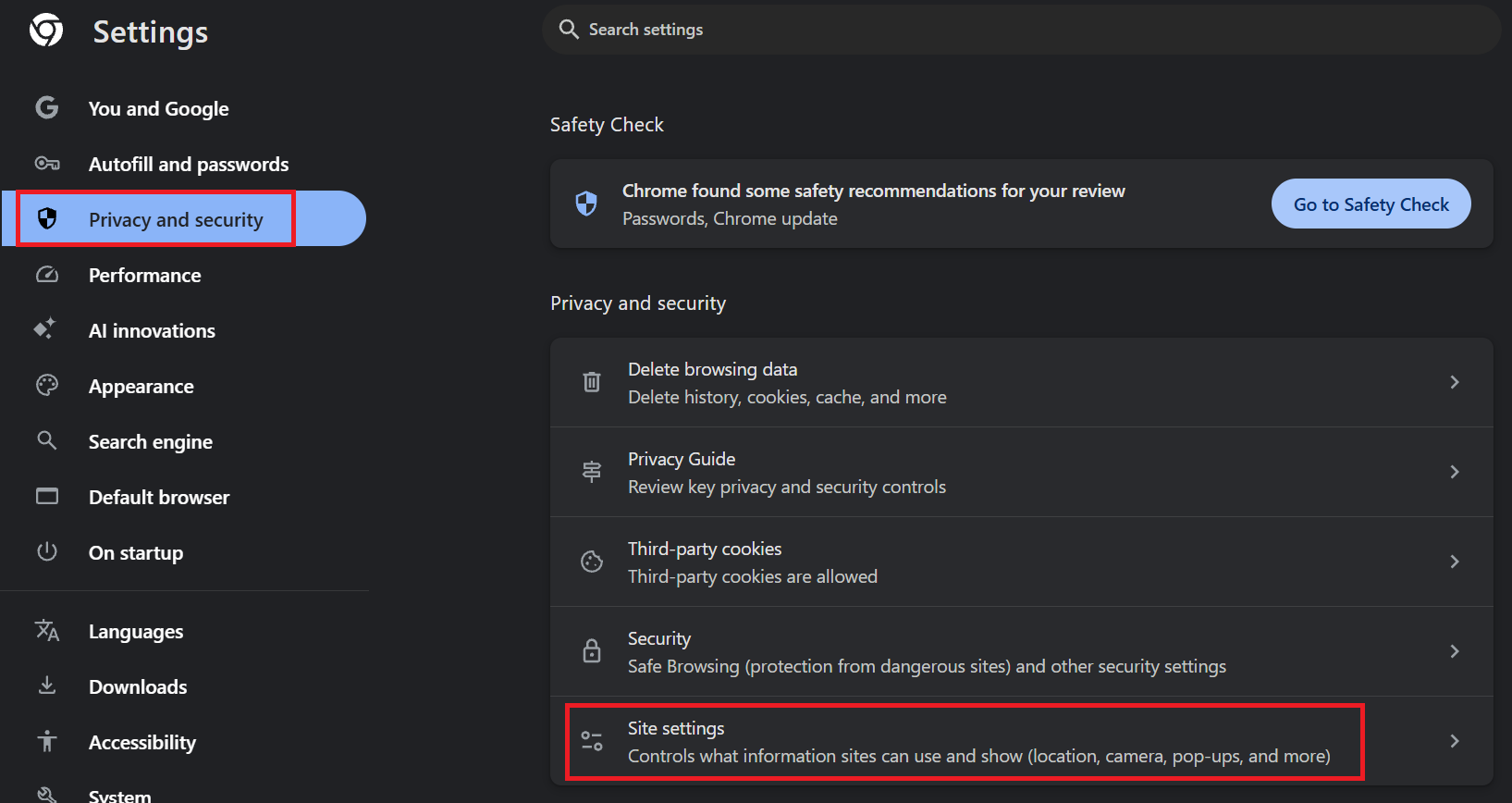
Task: Select Privacy and security in the sidebar
Action: coord(185,219)
